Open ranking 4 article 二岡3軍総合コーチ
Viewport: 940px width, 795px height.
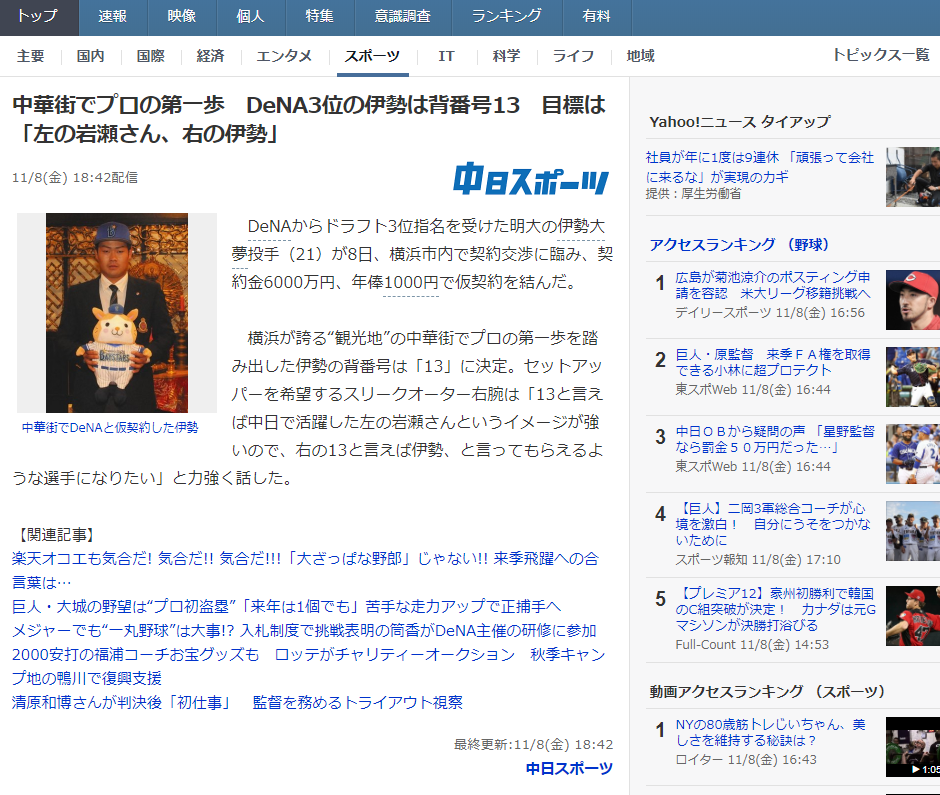[773, 524]
